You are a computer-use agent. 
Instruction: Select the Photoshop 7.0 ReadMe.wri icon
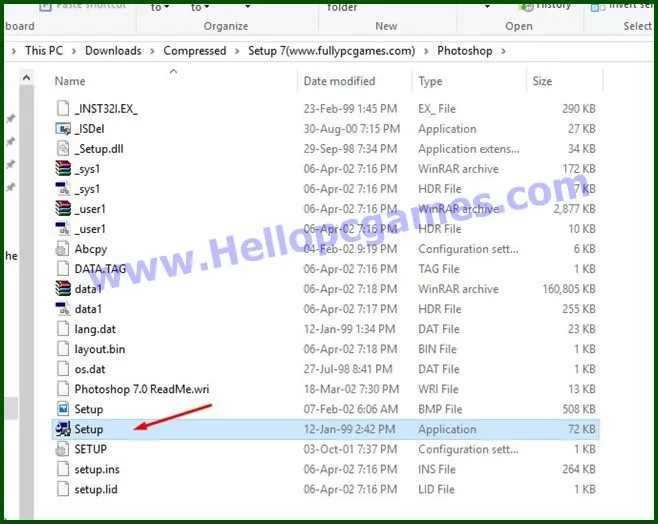point(63,389)
